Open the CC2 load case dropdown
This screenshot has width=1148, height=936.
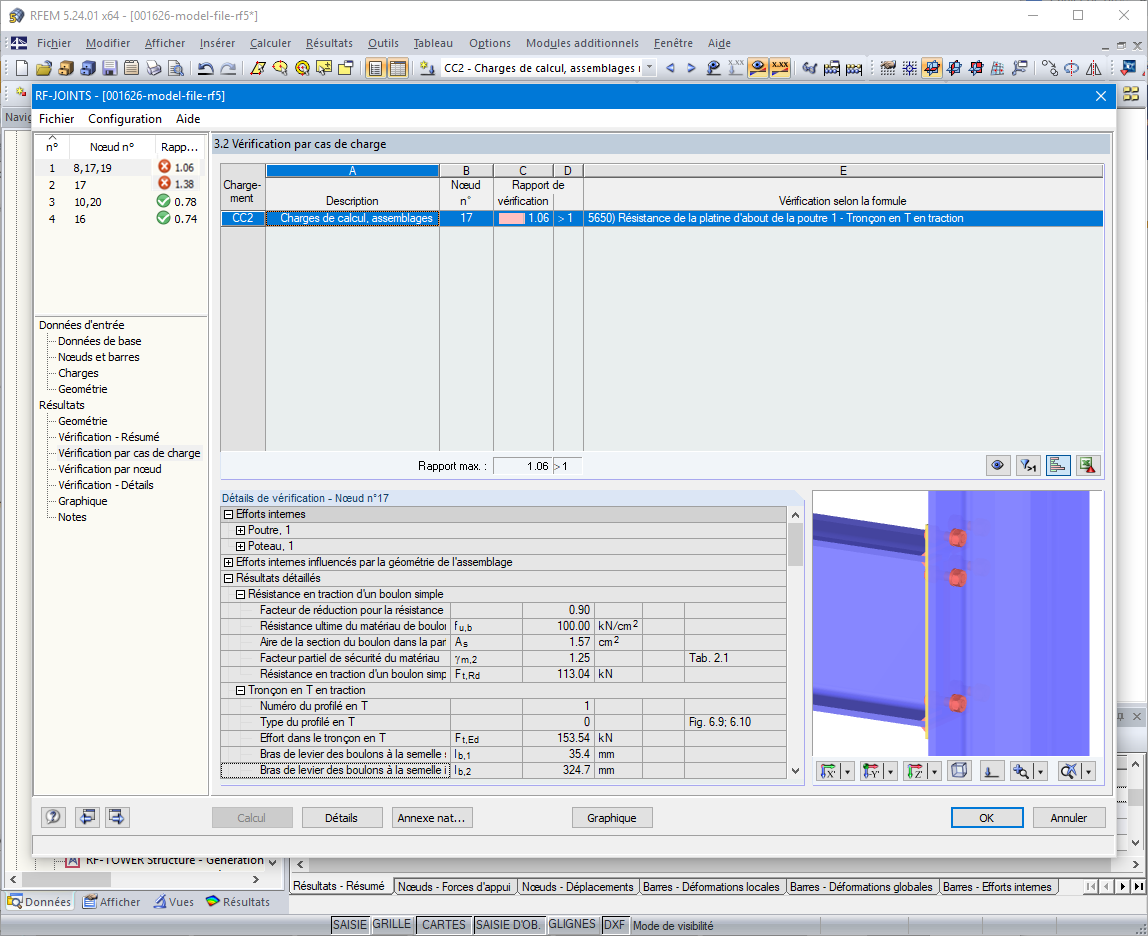649,68
